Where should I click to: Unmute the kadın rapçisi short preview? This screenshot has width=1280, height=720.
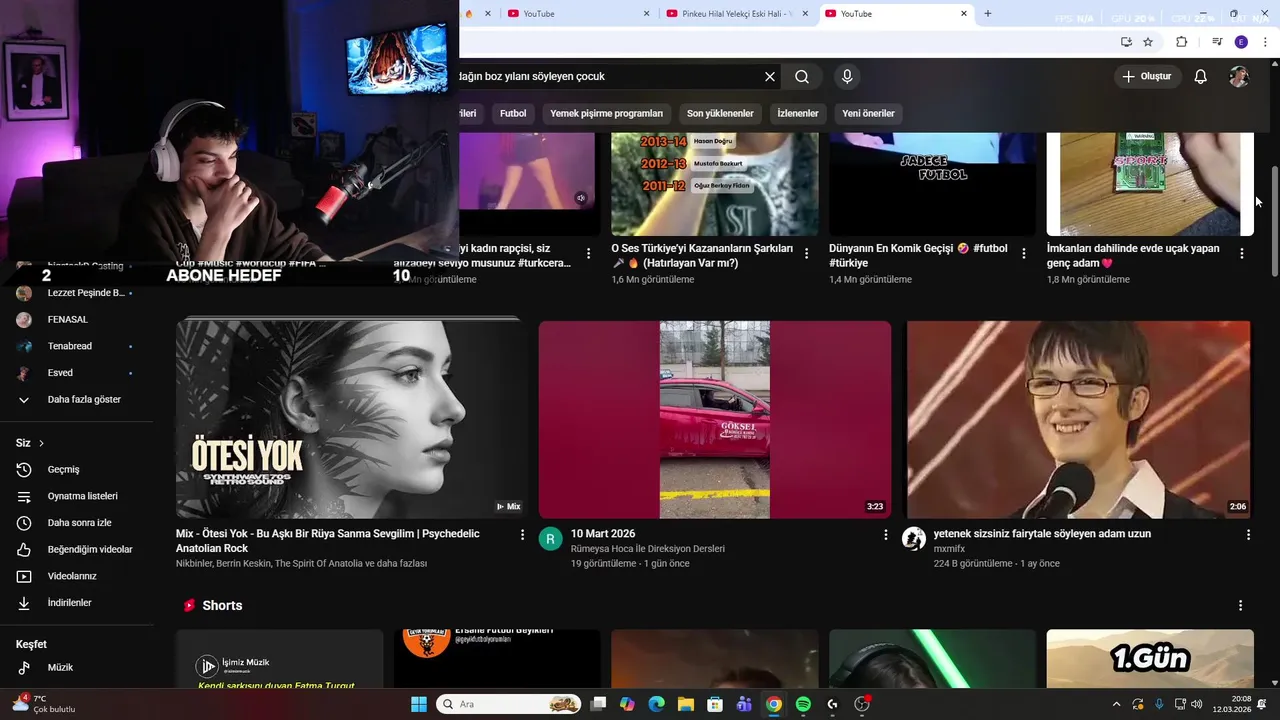pos(581,198)
